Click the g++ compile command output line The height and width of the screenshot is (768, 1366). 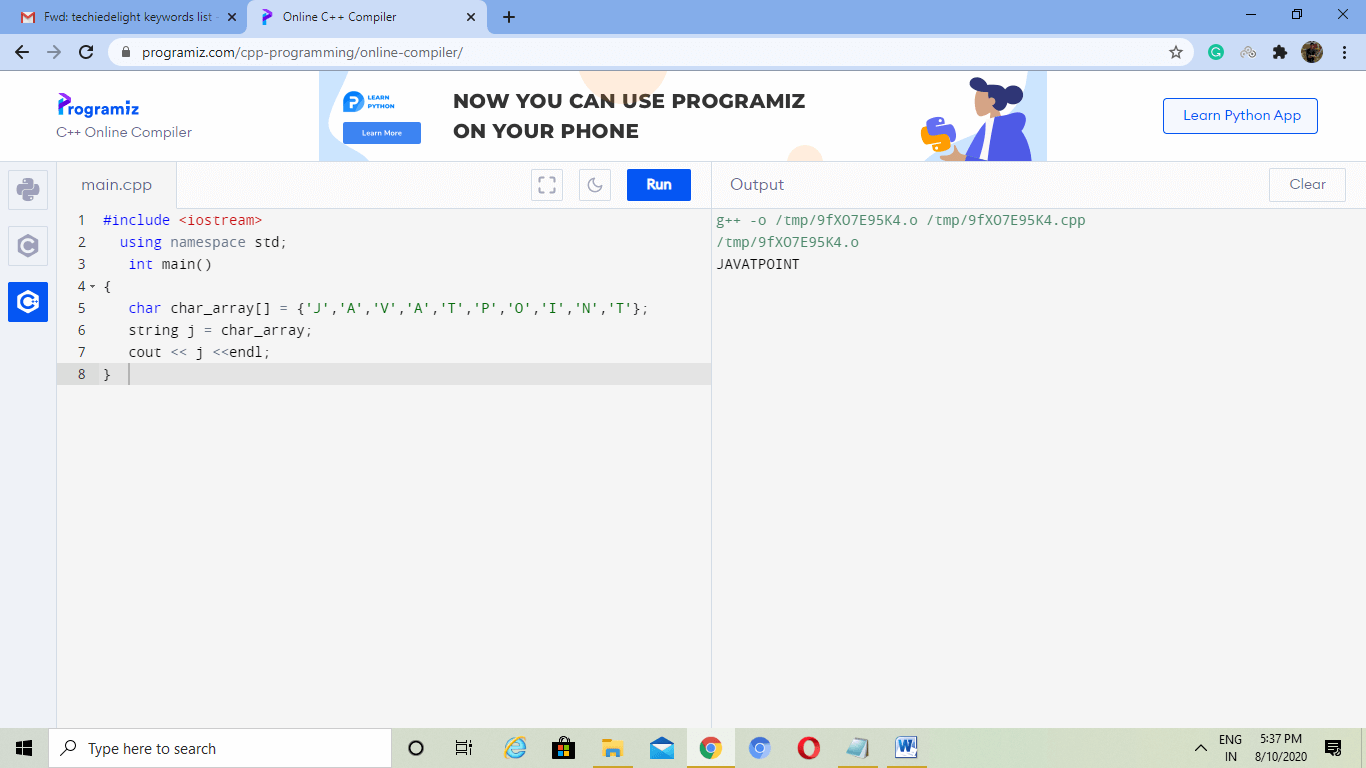(901, 220)
